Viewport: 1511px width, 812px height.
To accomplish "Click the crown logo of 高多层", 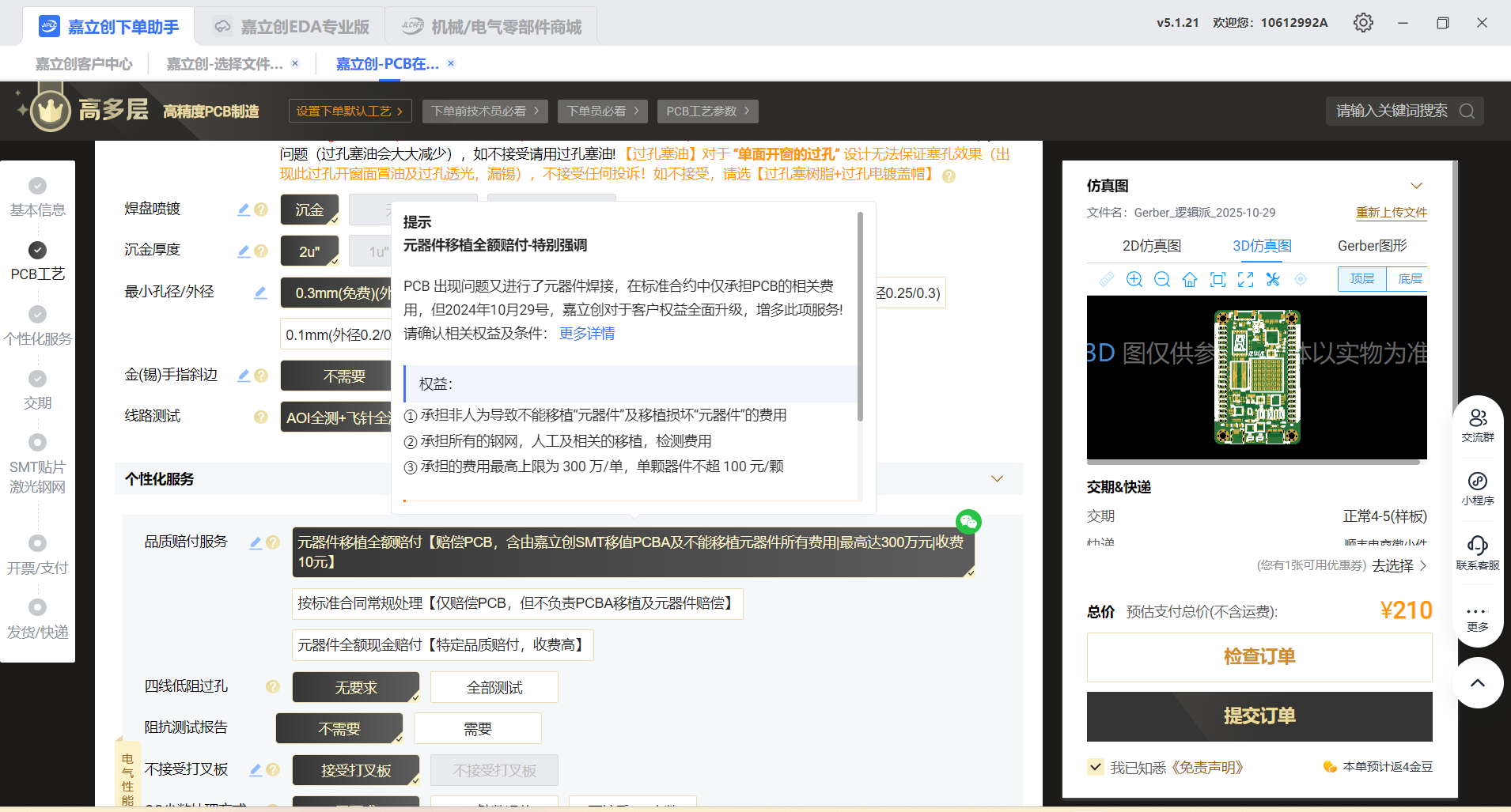I will point(50,111).
